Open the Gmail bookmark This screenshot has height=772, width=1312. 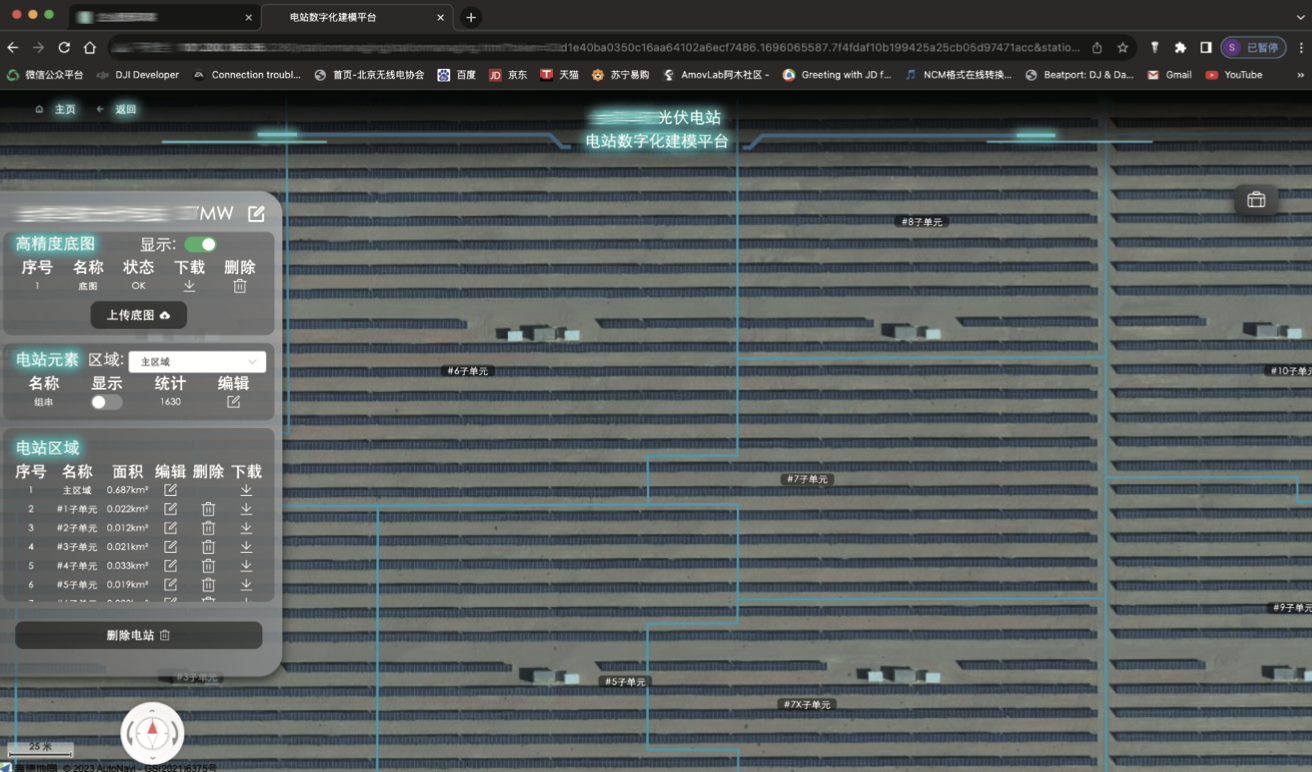(1169, 75)
